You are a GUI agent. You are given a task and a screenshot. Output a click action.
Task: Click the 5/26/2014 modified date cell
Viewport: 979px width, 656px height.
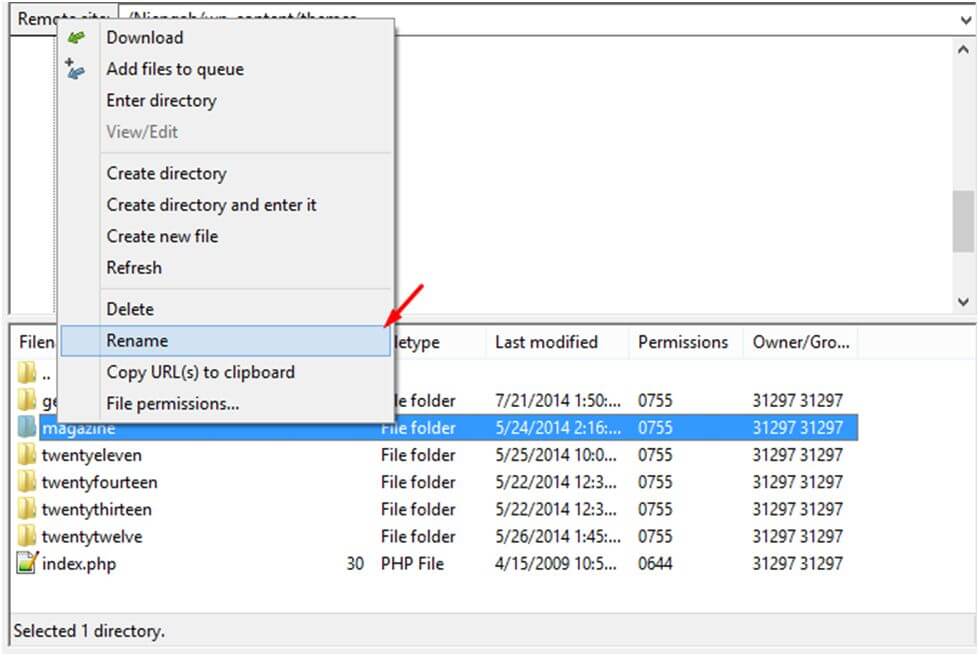pyautogui.click(x=558, y=537)
